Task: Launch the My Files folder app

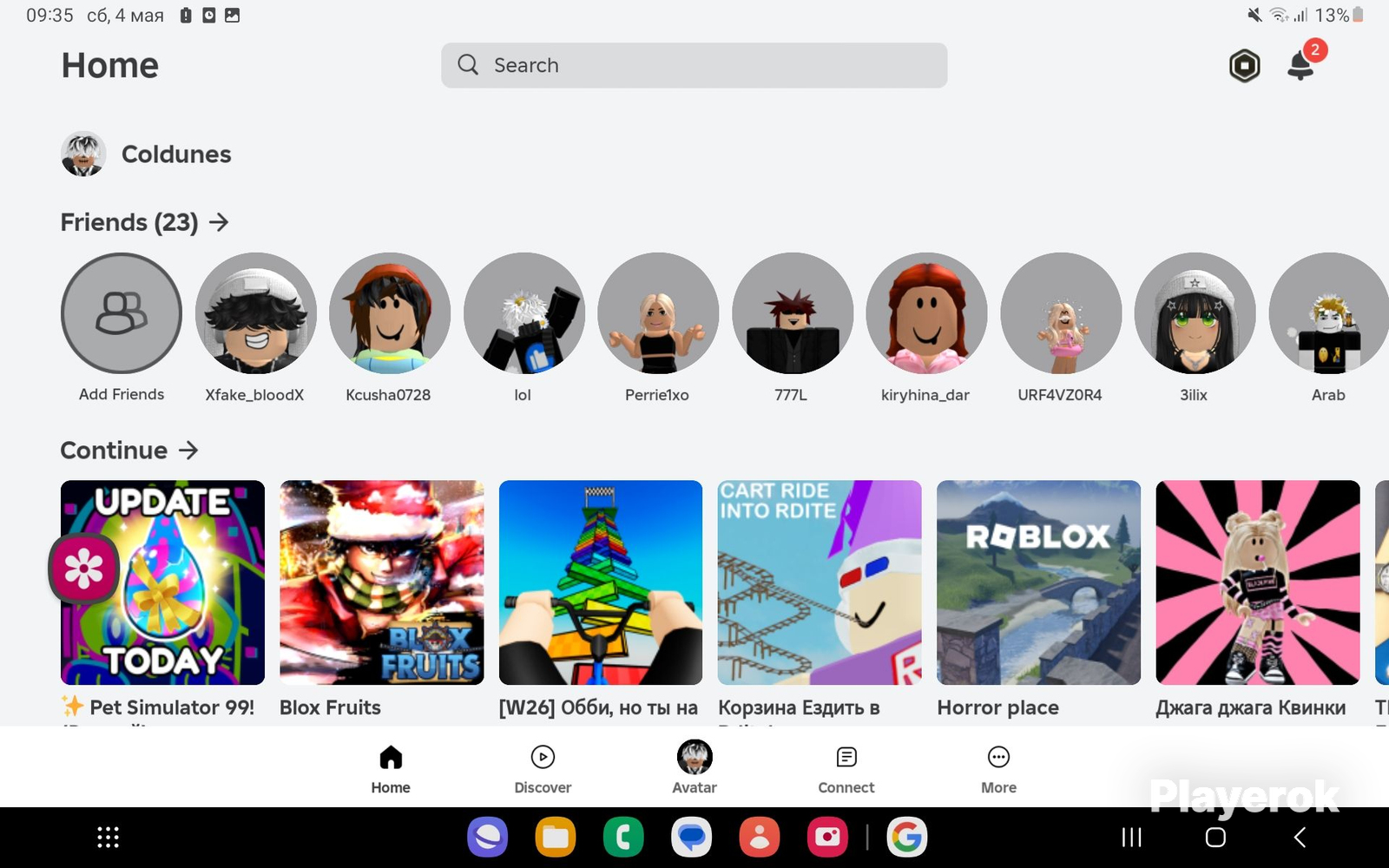Action: 556,838
